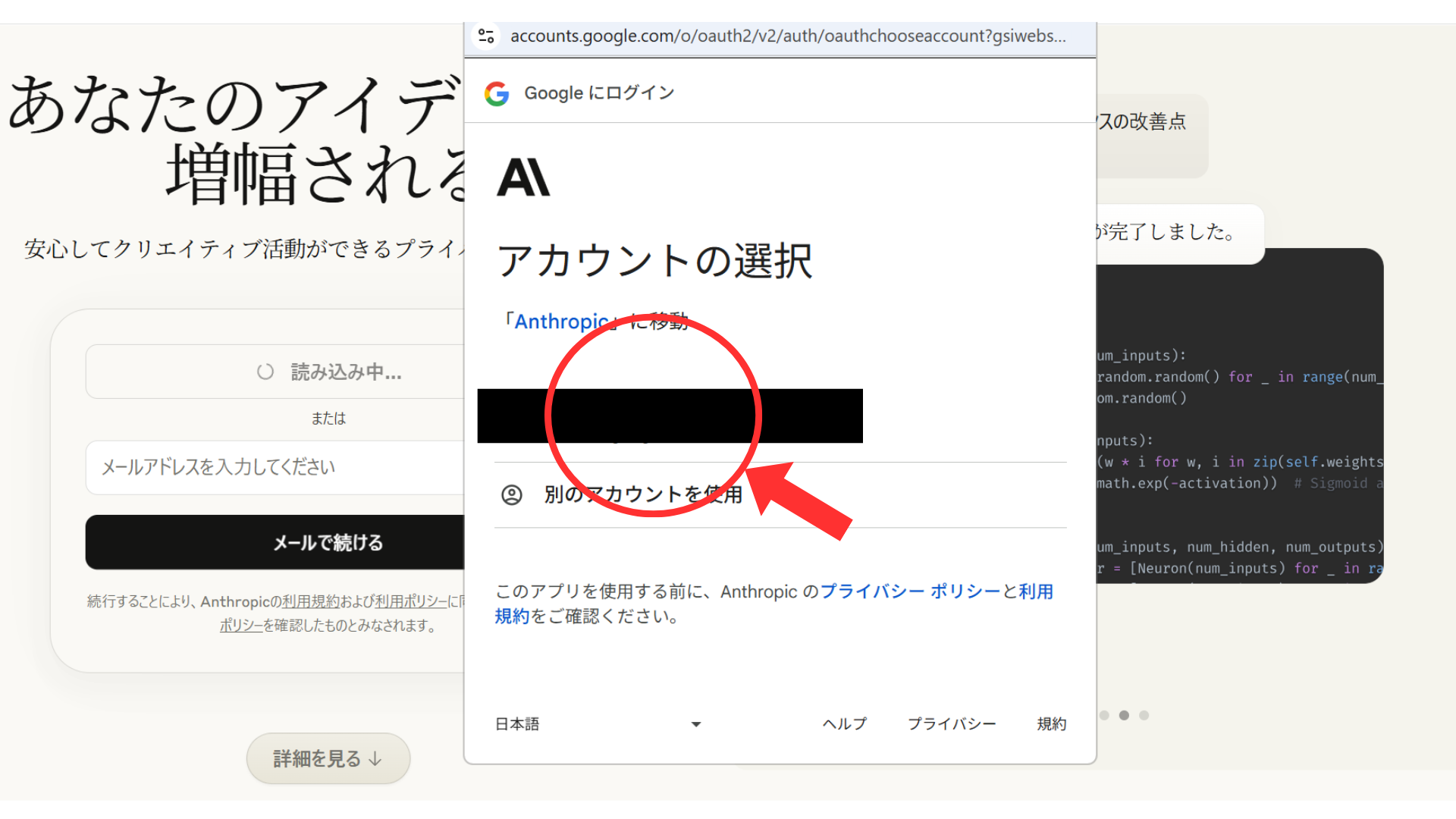
Task: Select the last carousel dot indicator
Action: point(1144,715)
